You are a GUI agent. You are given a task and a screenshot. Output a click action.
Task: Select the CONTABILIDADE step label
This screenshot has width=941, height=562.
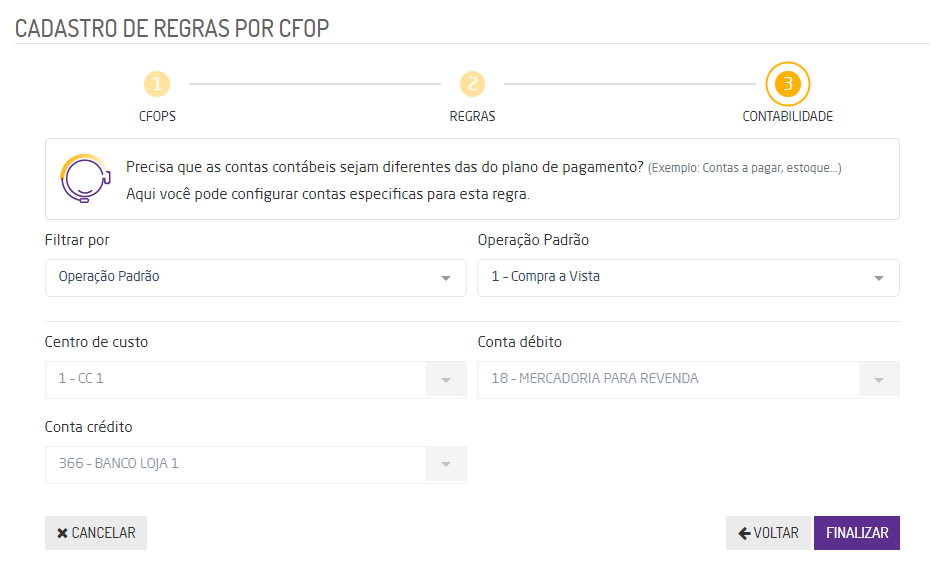tap(787, 116)
